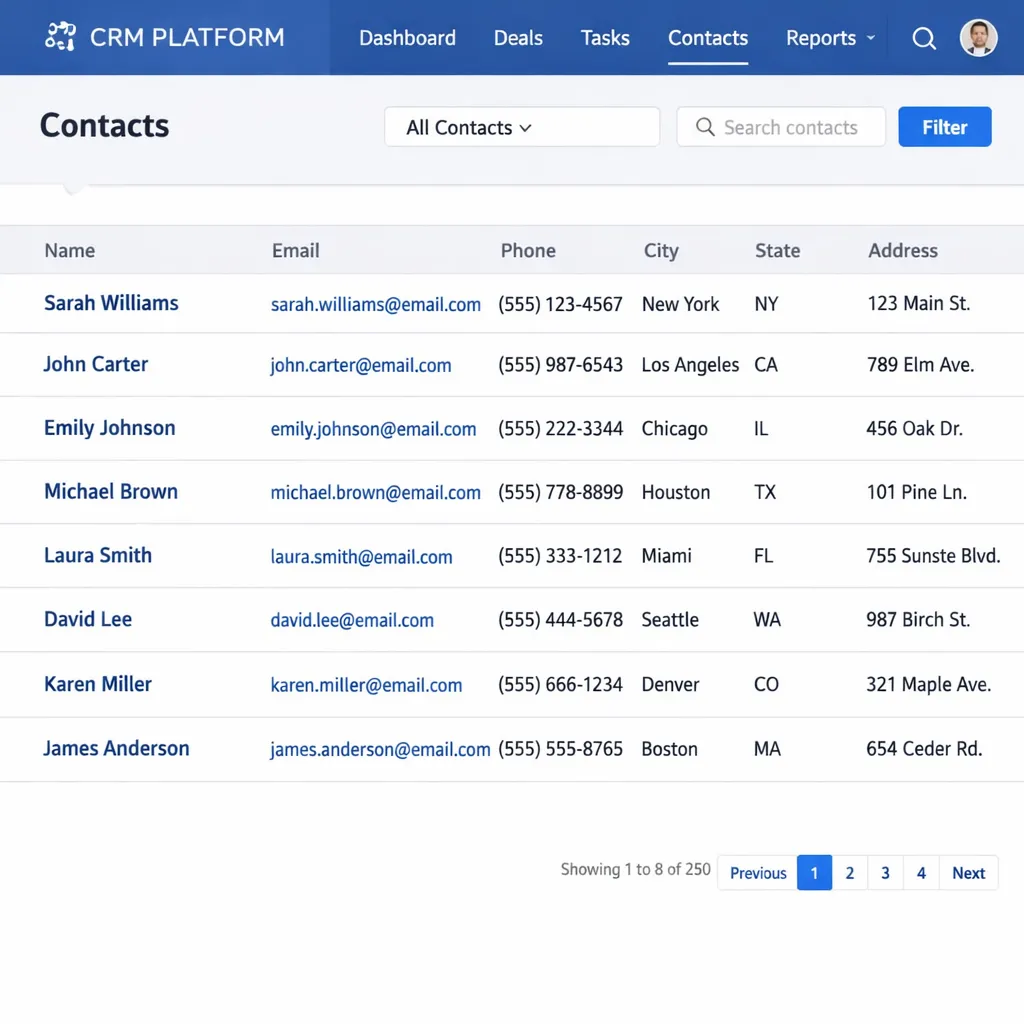Go to page 2 of contacts
Screen dimensions: 1024x1024
click(x=849, y=873)
